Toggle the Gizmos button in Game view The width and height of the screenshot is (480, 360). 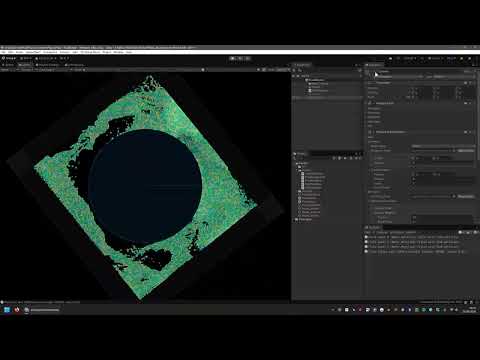click(282, 70)
